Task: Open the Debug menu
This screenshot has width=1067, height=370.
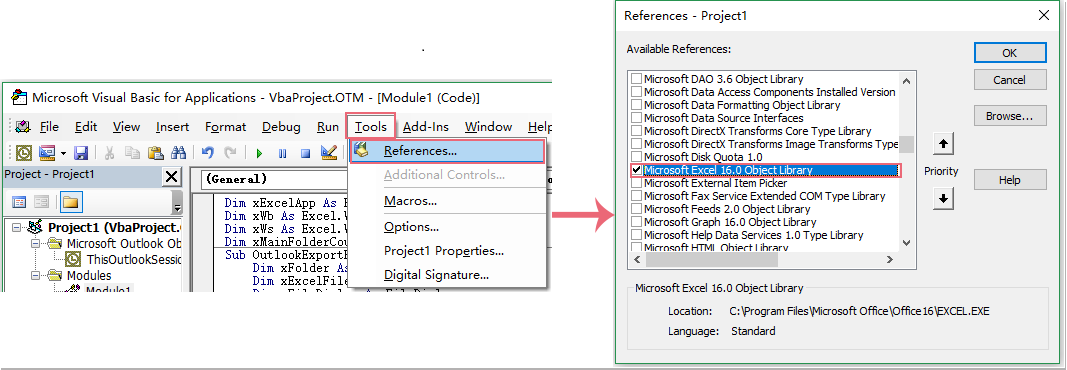Action: coord(281,127)
